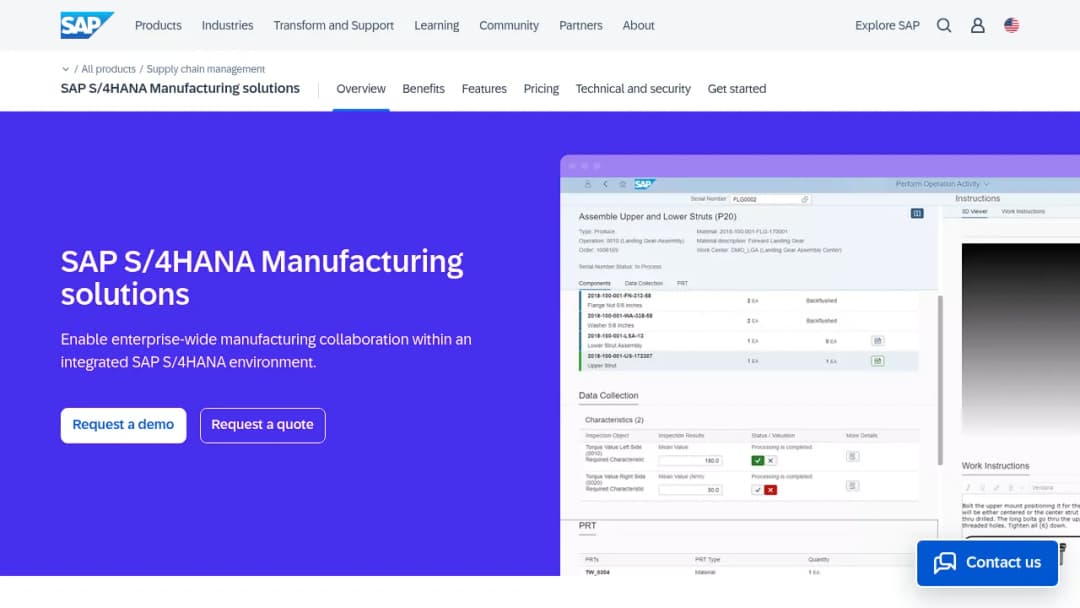
Task: Open the Contact us chat button
Action: (x=987, y=563)
